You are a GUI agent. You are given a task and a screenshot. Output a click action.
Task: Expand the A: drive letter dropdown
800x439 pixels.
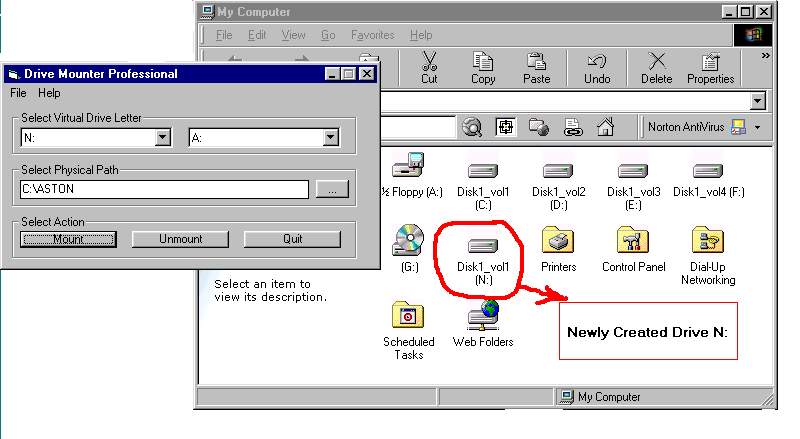[x=331, y=137]
